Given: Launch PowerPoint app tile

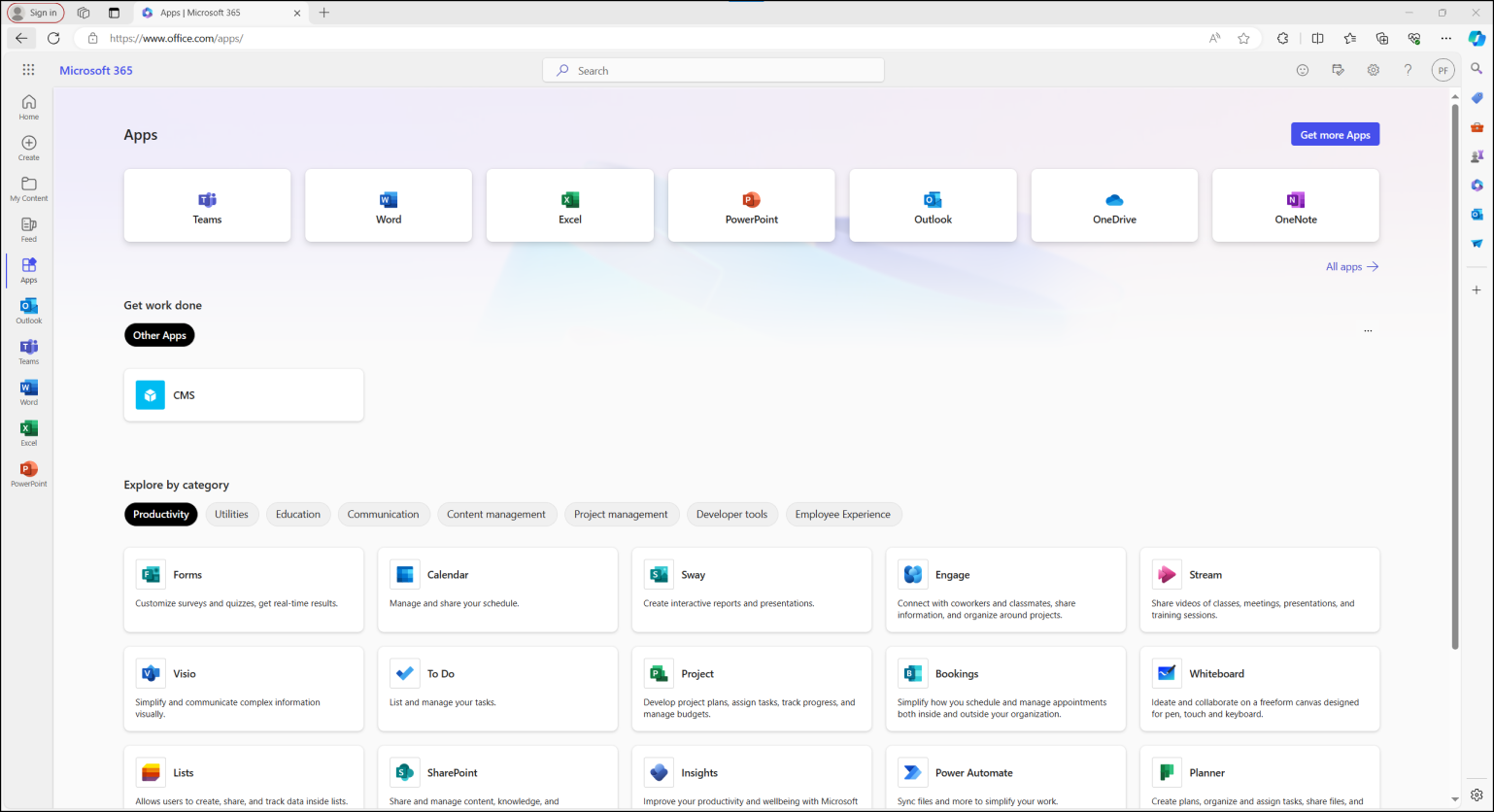Looking at the screenshot, I should 752,206.
